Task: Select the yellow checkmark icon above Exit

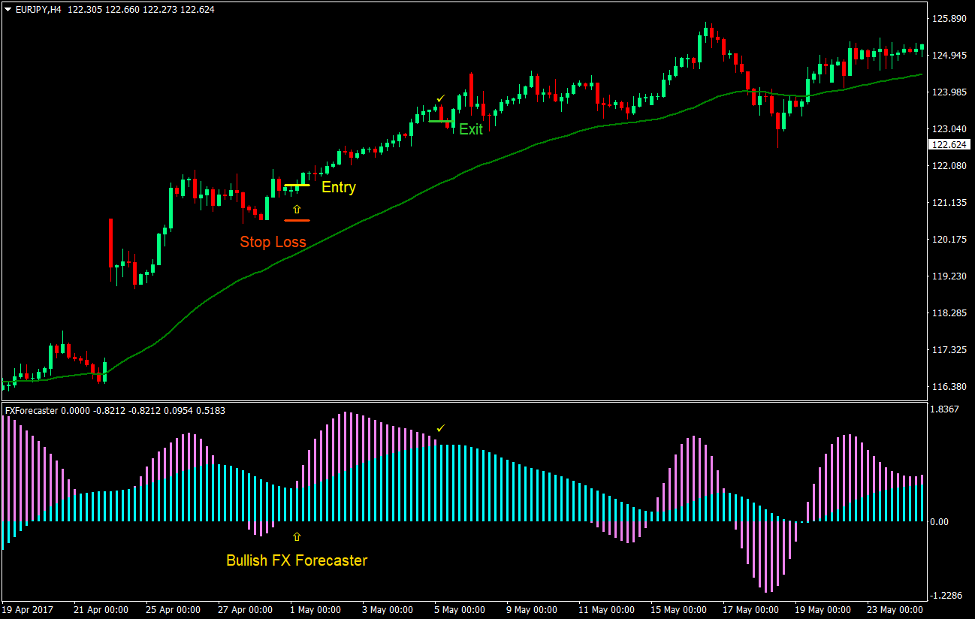Action: (440, 99)
